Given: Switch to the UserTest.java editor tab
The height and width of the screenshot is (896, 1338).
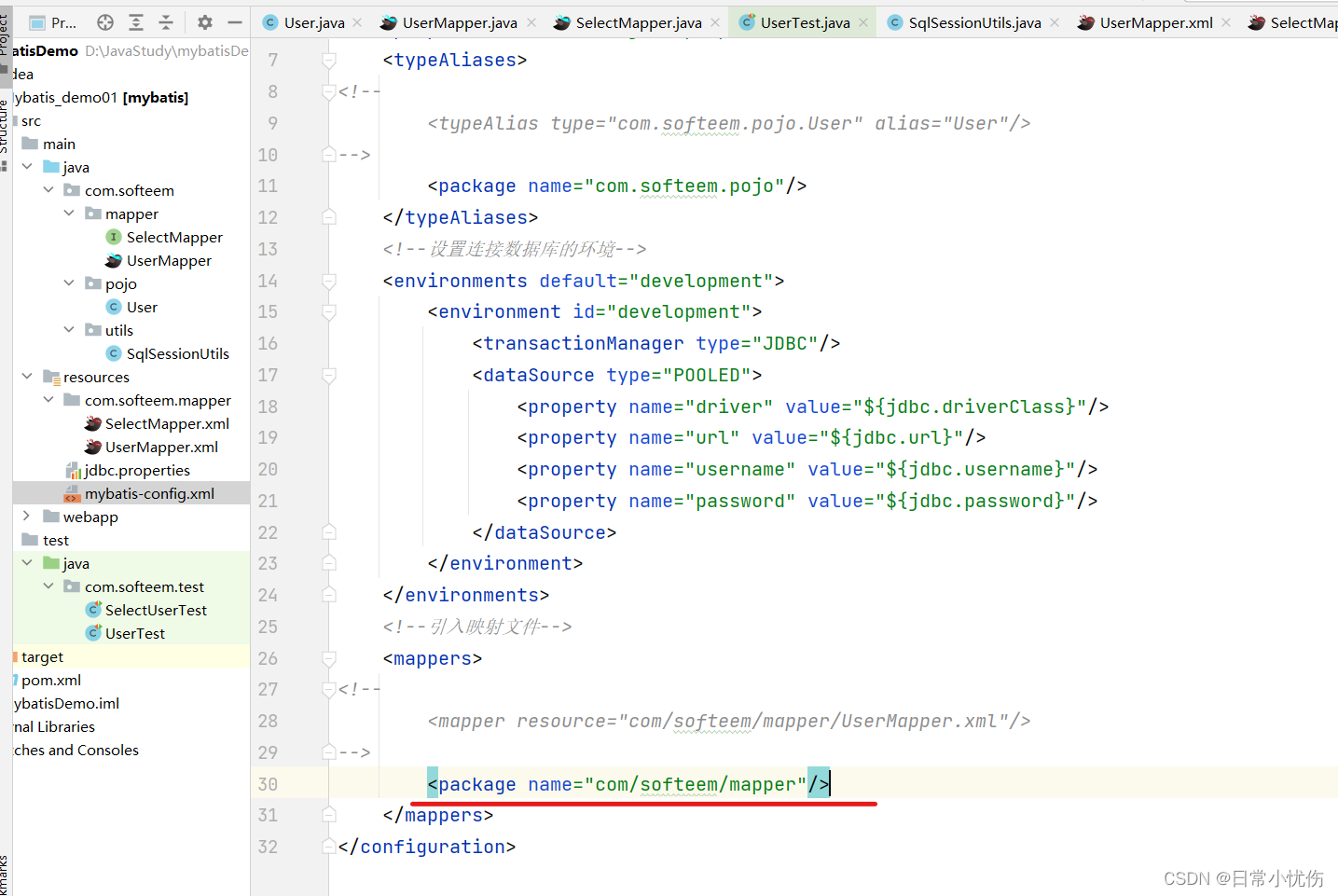Looking at the screenshot, I should 805,22.
